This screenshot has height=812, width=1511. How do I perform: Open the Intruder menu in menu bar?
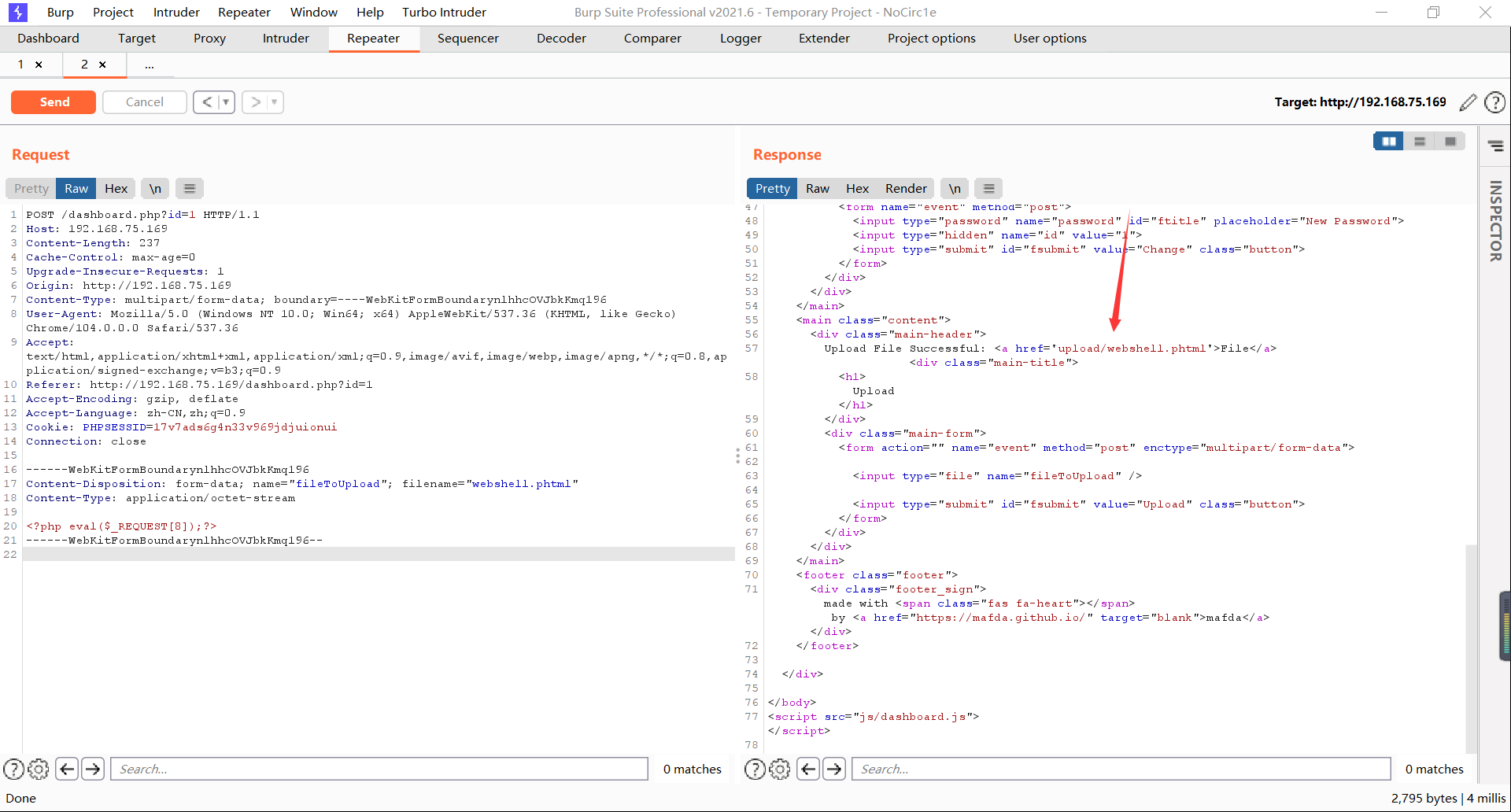coord(176,12)
